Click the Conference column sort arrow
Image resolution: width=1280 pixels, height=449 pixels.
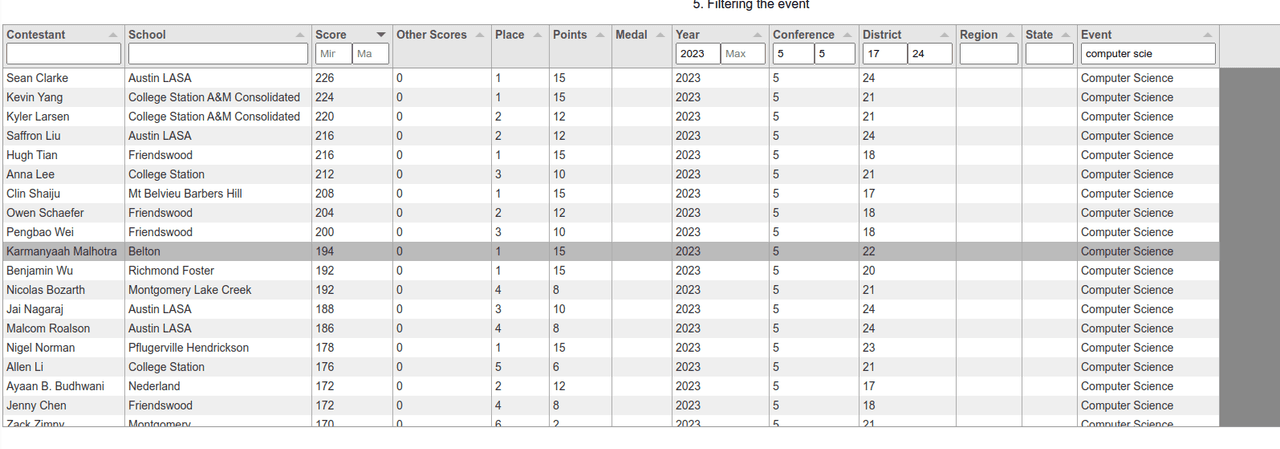coord(848,35)
